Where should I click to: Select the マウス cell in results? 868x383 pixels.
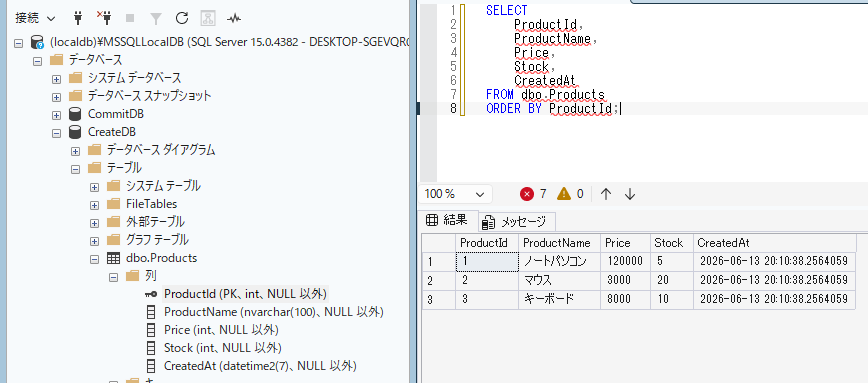coord(560,280)
